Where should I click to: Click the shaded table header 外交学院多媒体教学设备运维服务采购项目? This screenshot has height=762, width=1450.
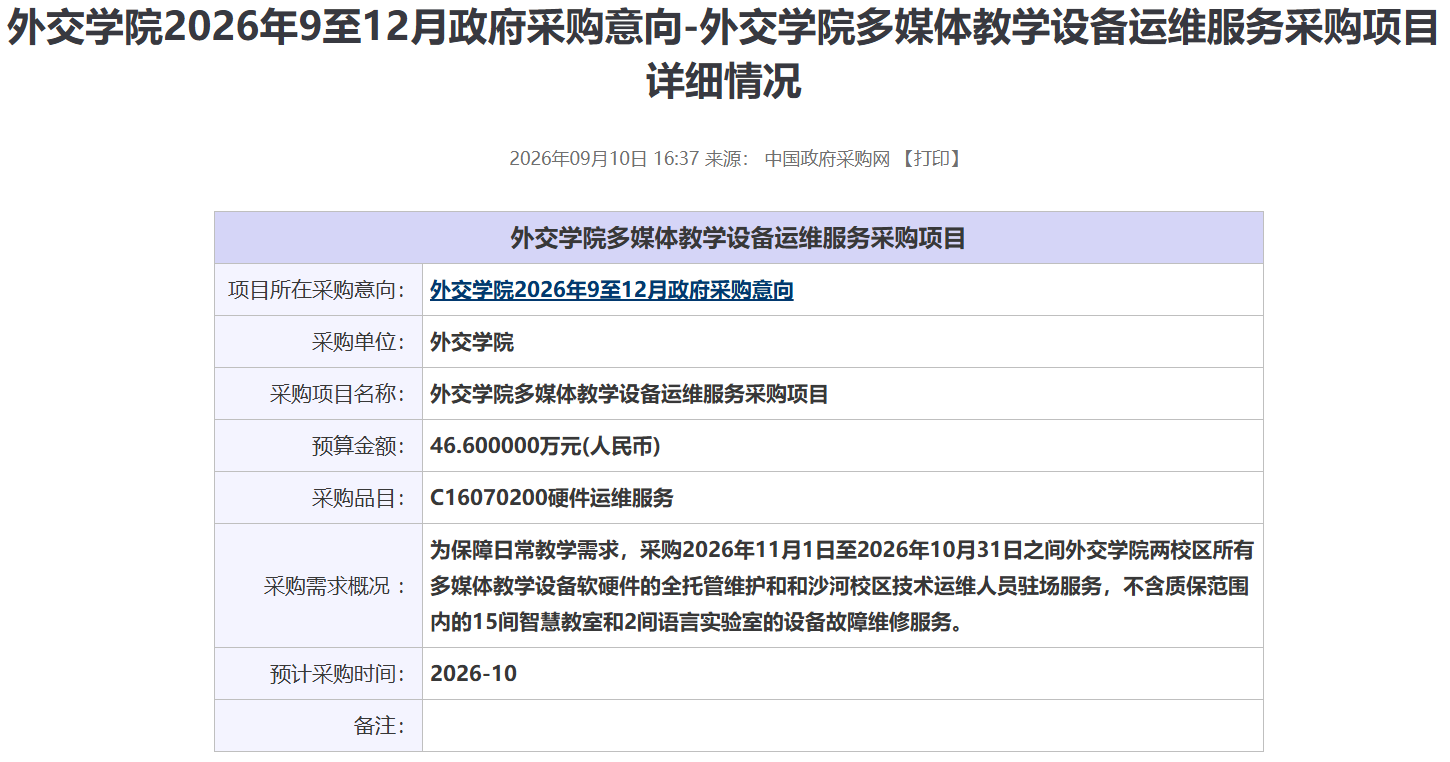pyautogui.click(x=739, y=238)
